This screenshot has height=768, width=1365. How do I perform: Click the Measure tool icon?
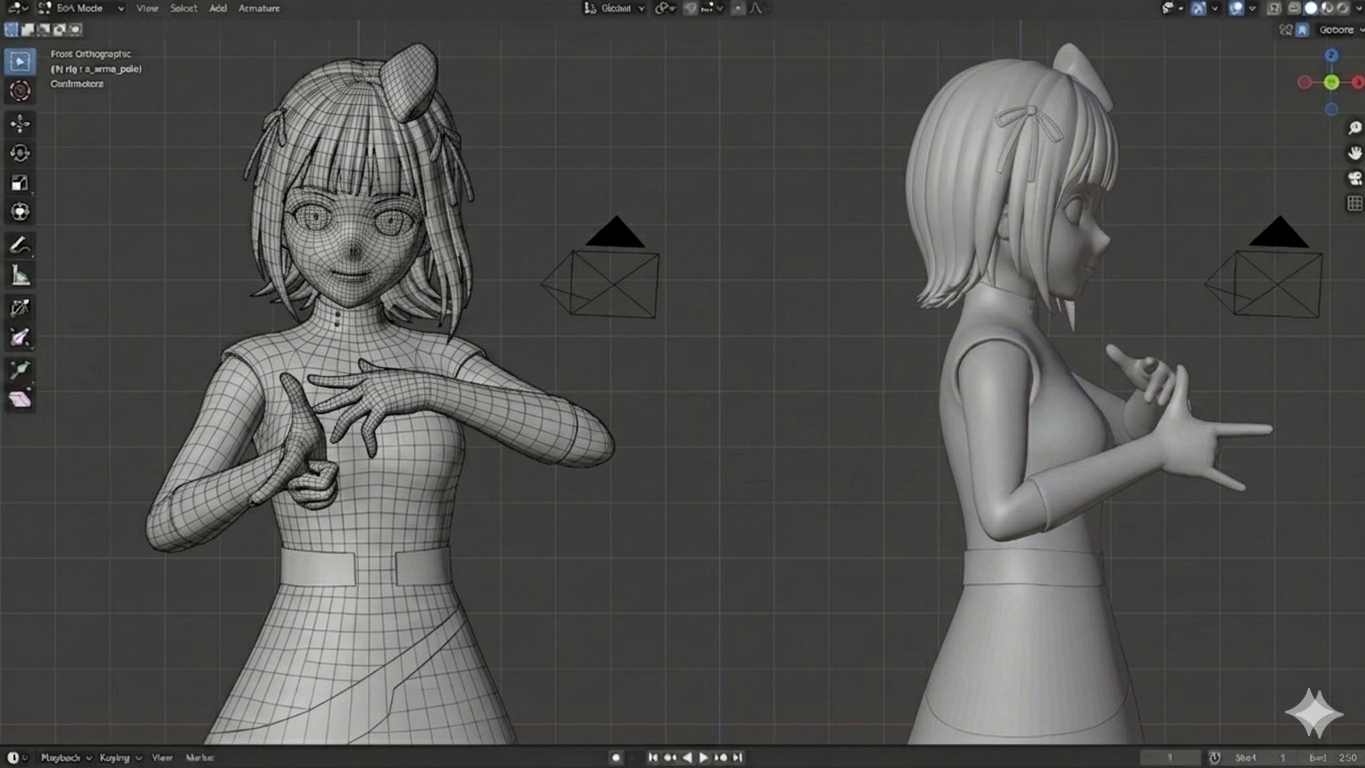(19, 275)
